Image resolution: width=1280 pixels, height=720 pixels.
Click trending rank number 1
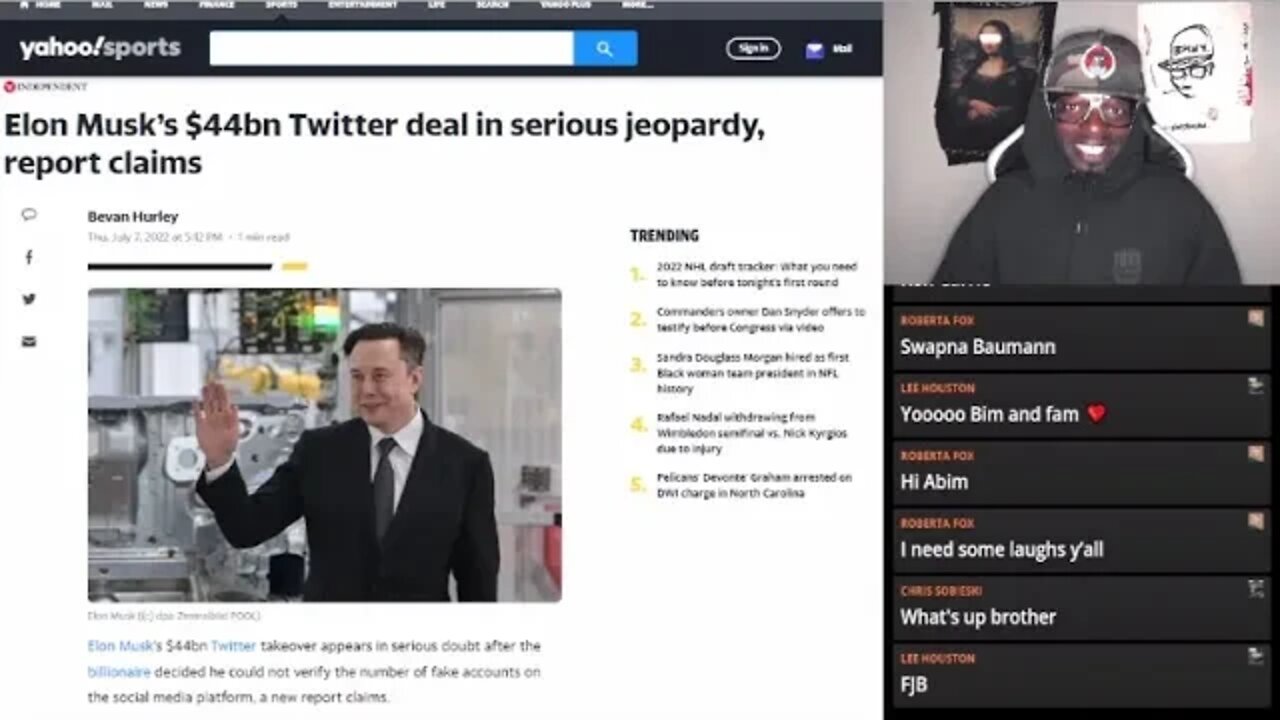pyautogui.click(x=637, y=274)
